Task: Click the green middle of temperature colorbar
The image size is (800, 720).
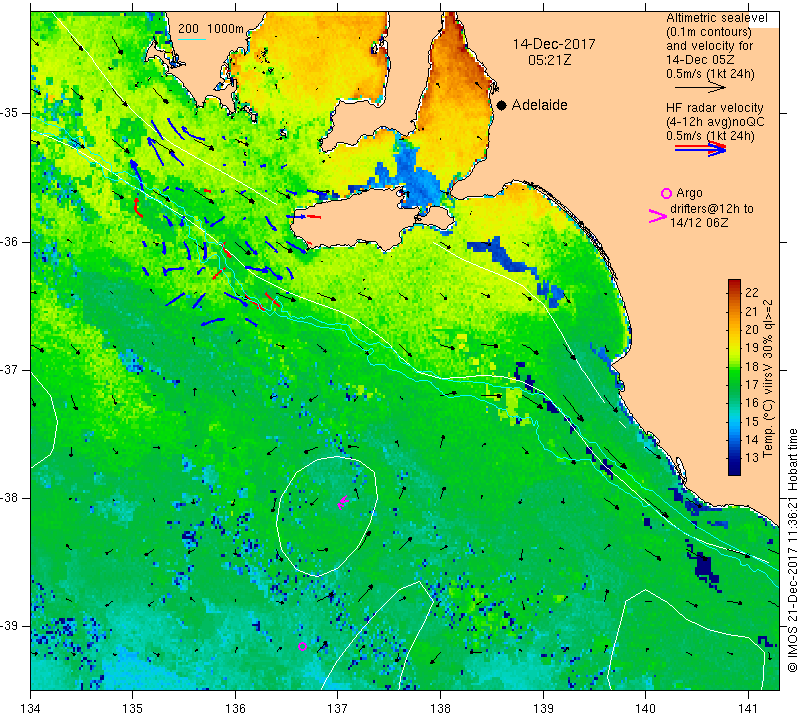Action: coord(734,378)
